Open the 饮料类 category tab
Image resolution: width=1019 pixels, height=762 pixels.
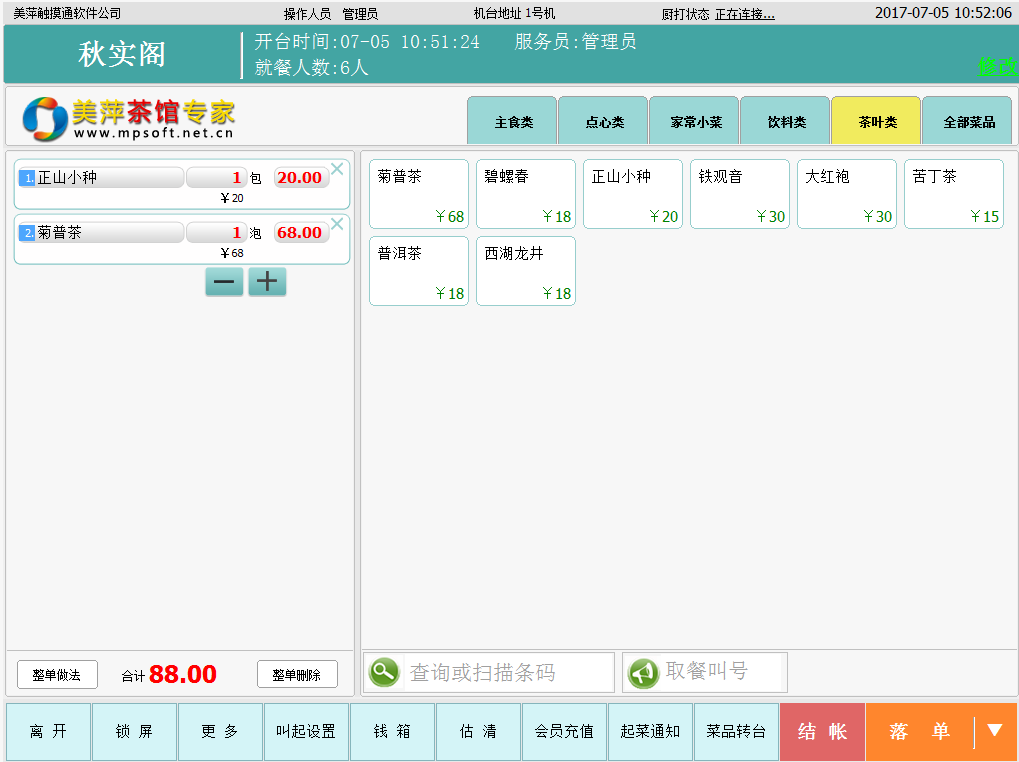pyautogui.click(x=786, y=122)
